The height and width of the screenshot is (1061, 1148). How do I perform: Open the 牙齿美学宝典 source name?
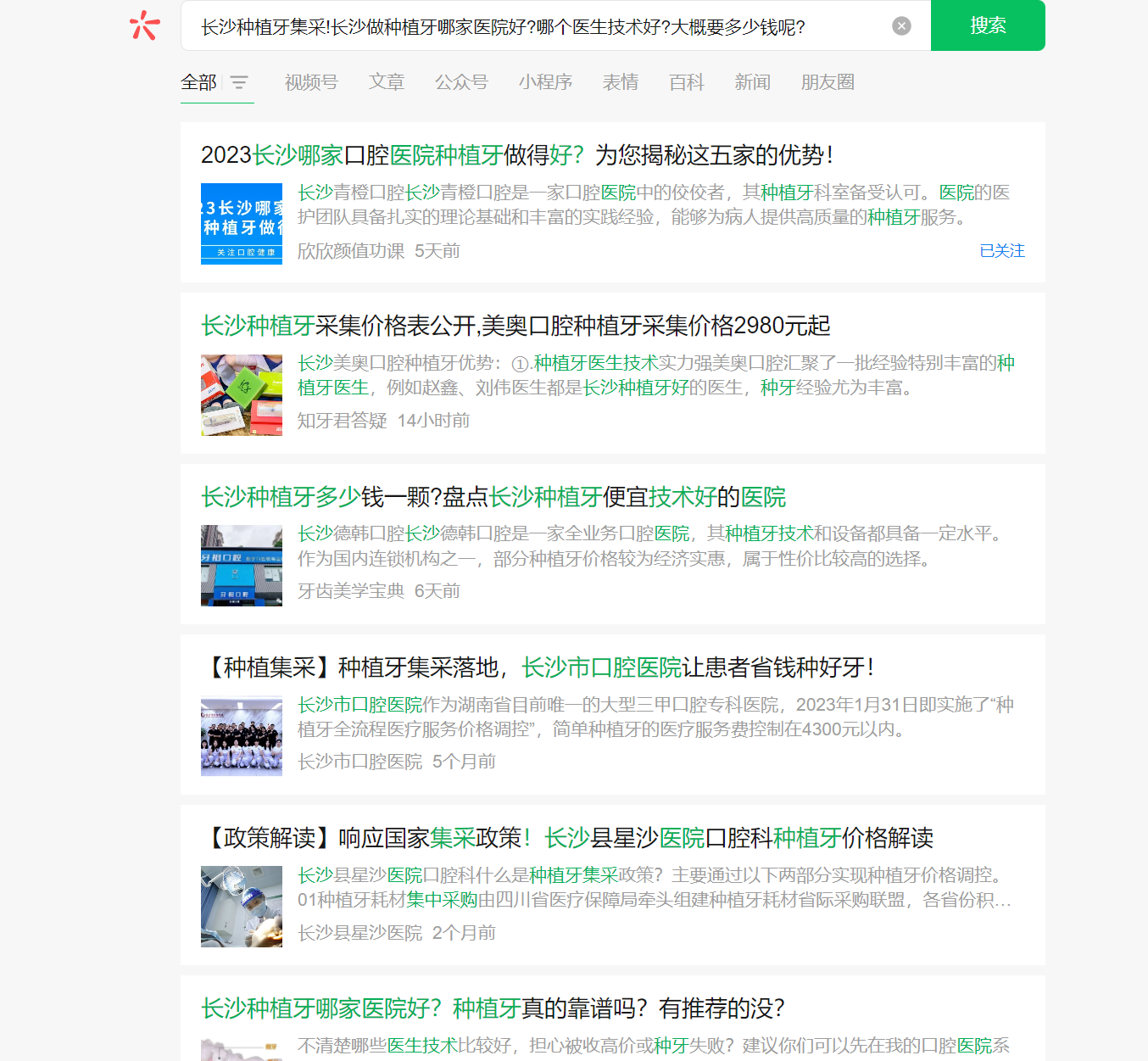tap(351, 591)
